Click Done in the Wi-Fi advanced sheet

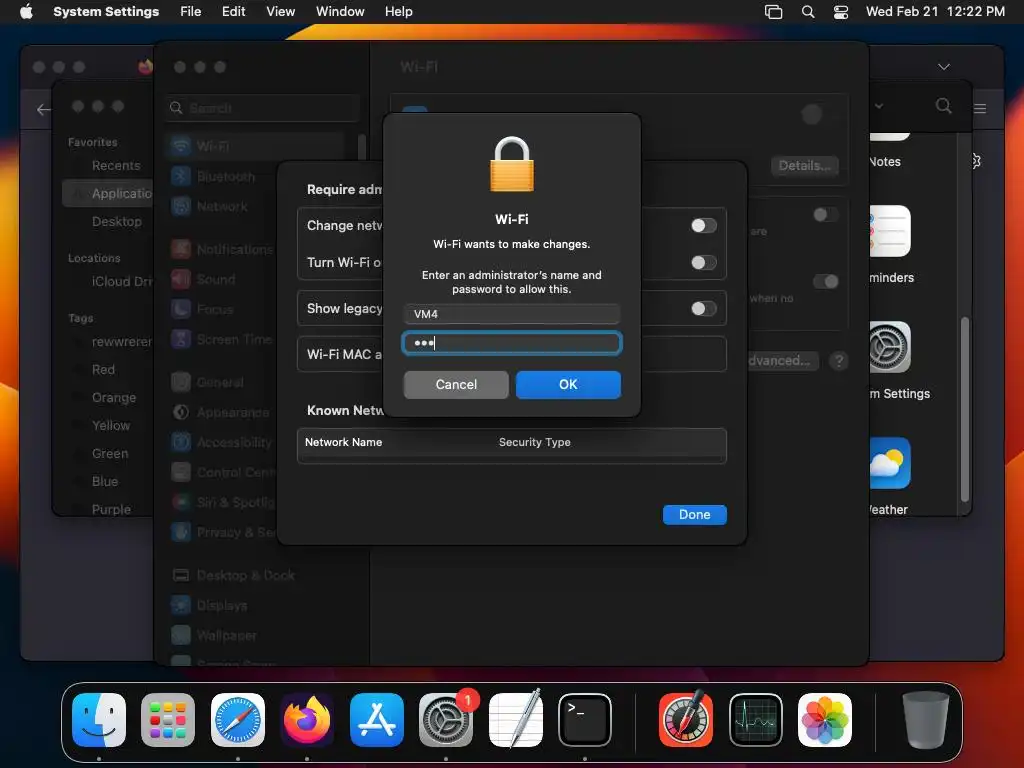[694, 515]
